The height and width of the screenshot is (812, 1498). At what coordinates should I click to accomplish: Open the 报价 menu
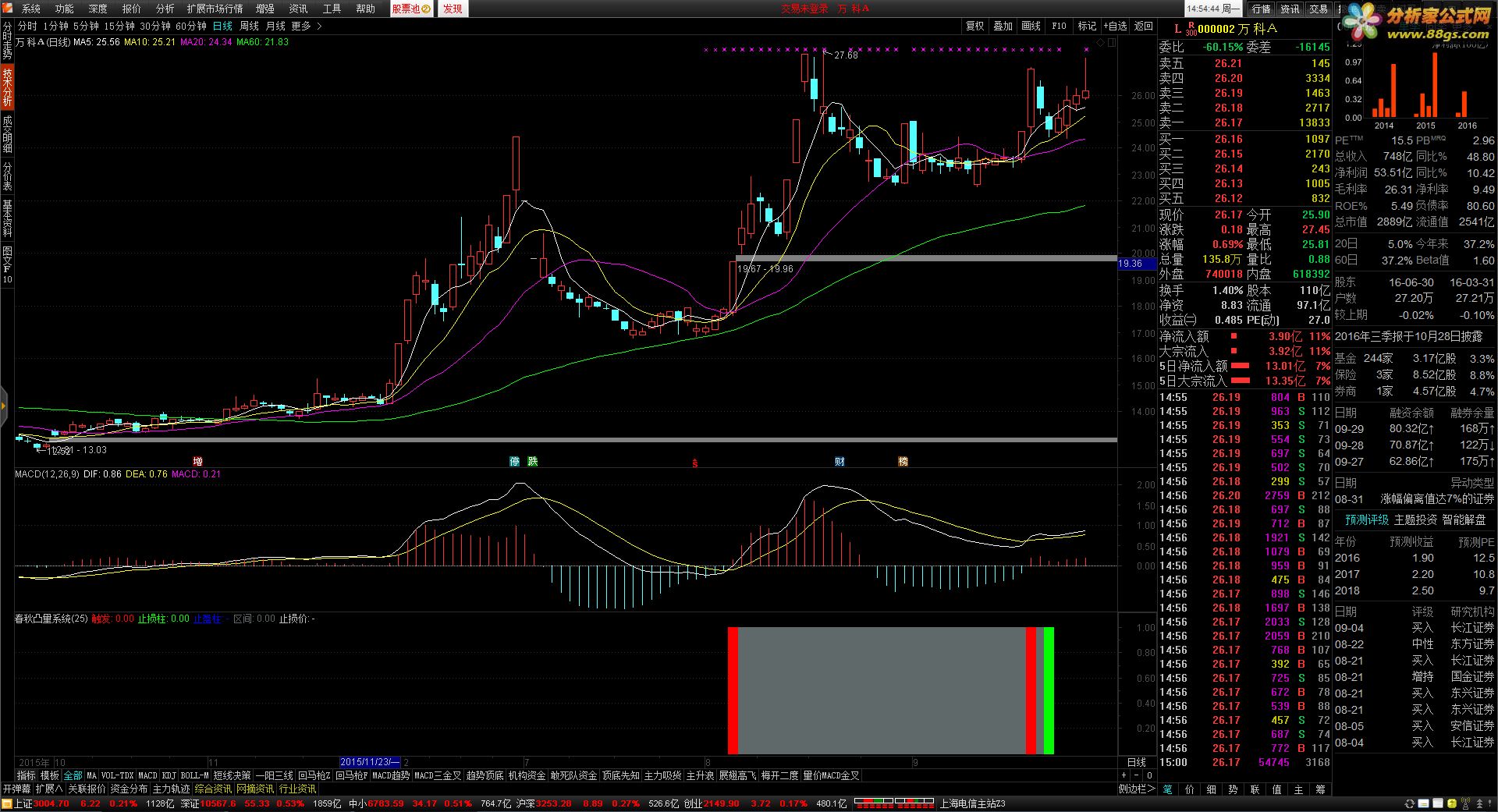click(x=131, y=9)
